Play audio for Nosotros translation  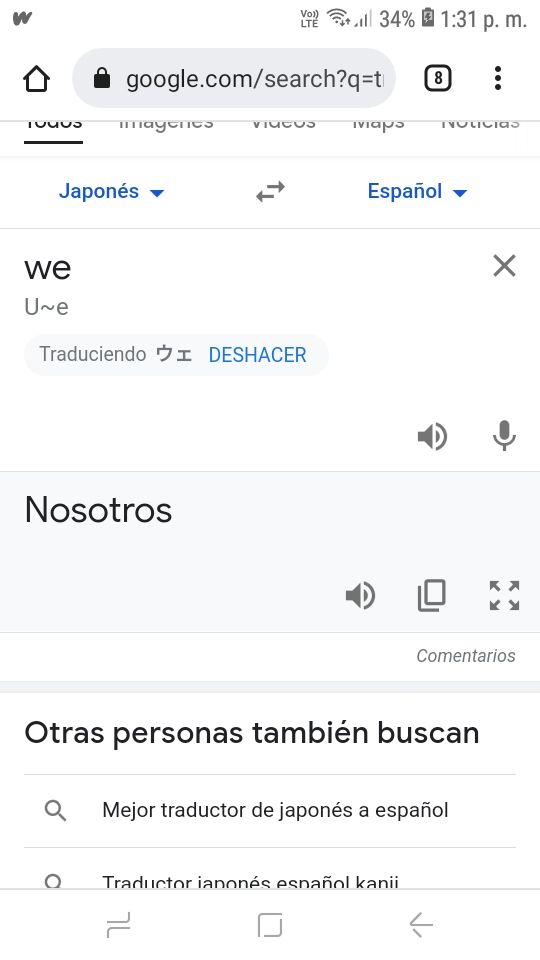(361, 596)
